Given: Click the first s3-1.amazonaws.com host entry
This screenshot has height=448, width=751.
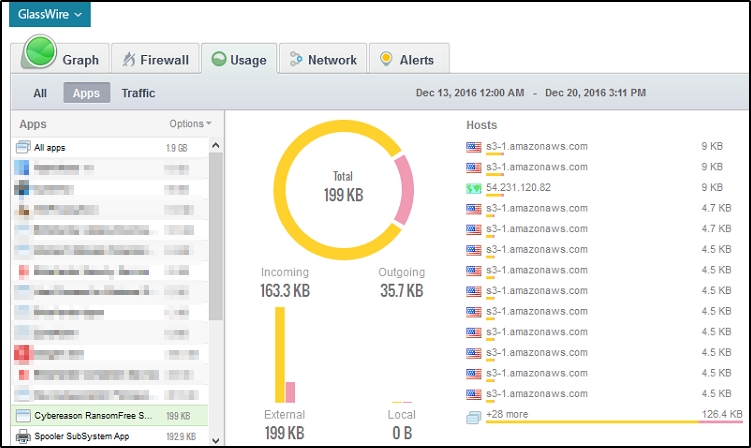Looking at the screenshot, I should [536, 146].
